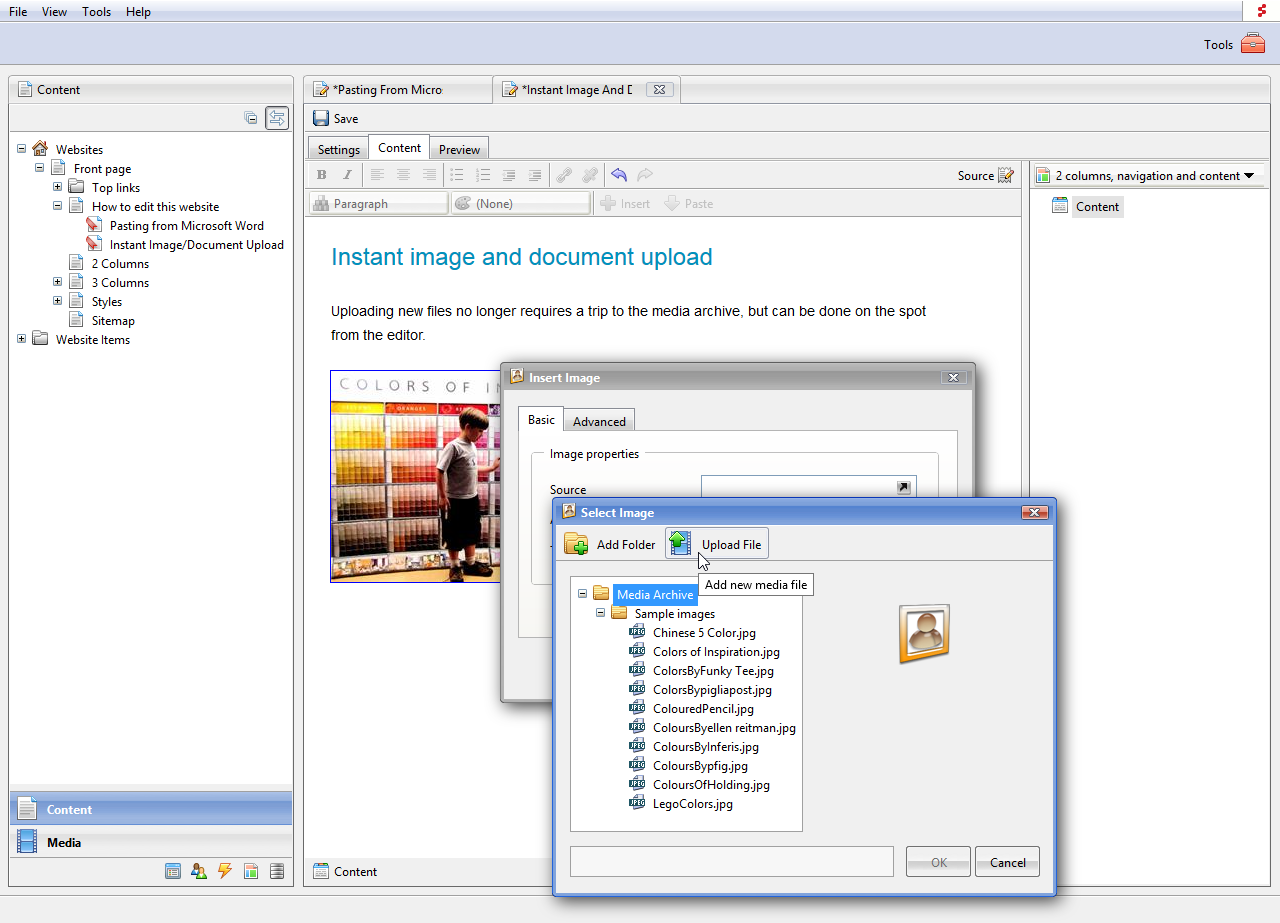
Task: Click the lightning quick-edit icon at bottom left
Action: pyautogui.click(x=225, y=871)
